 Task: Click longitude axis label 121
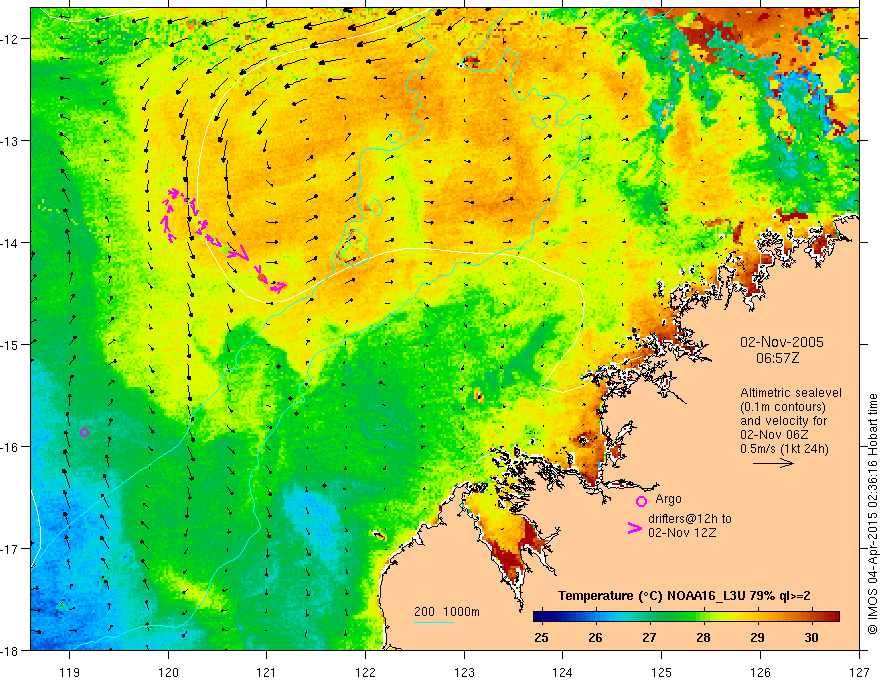pyautogui.click(x=267, y=673)
